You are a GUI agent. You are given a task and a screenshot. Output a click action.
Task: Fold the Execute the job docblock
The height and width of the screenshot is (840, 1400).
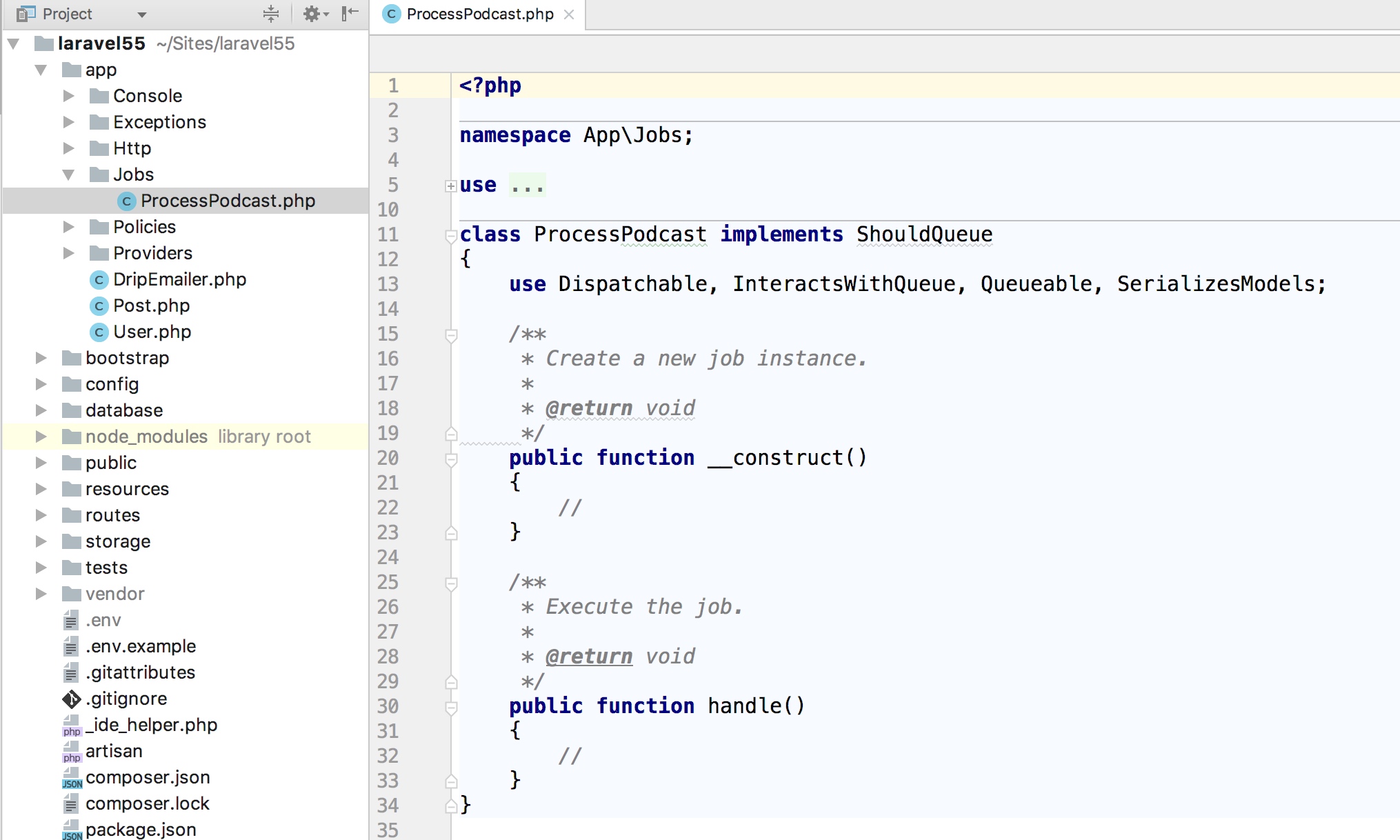(x=451, y=583)
